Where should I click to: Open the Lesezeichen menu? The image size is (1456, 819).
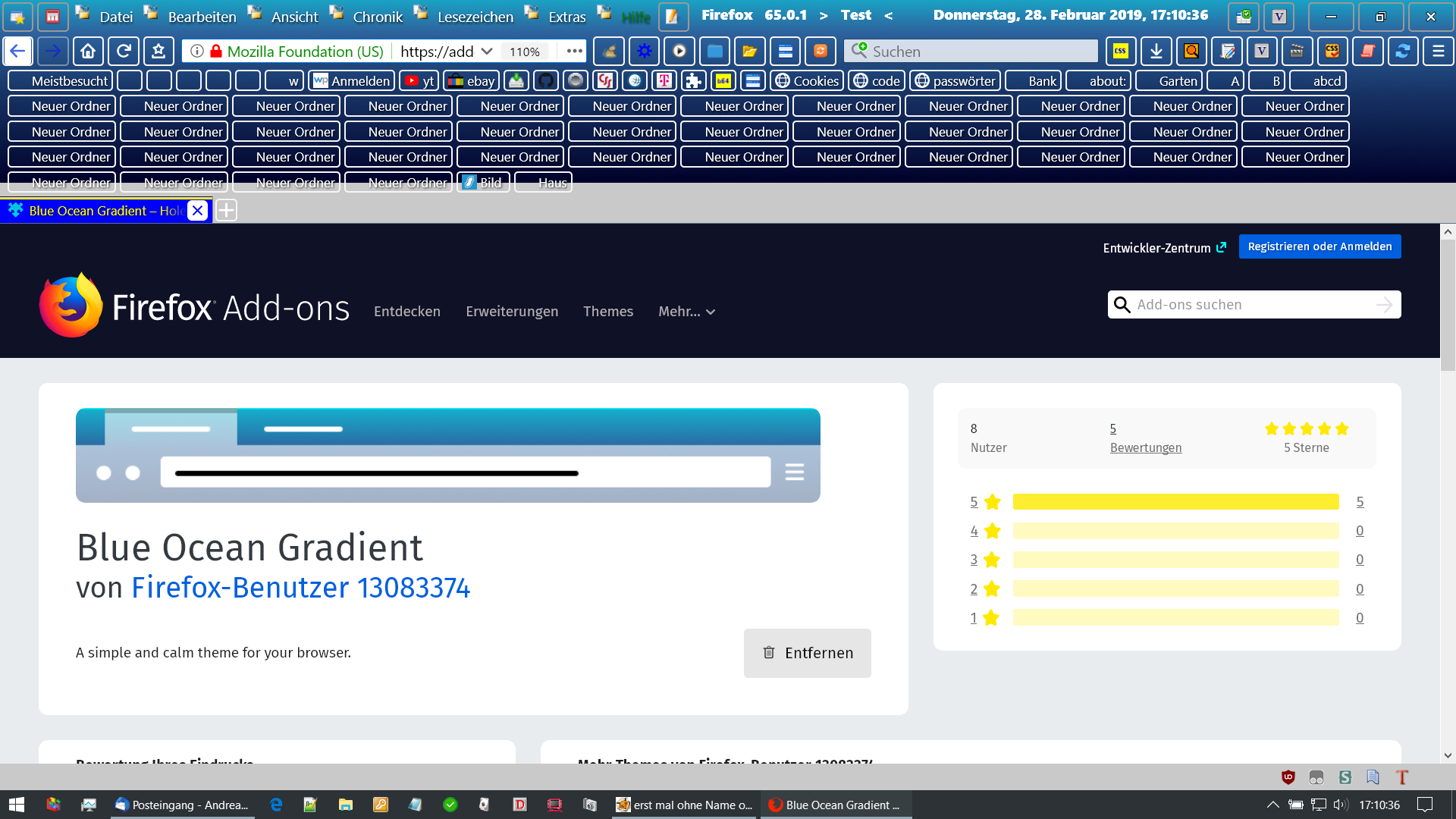point(475,17)
